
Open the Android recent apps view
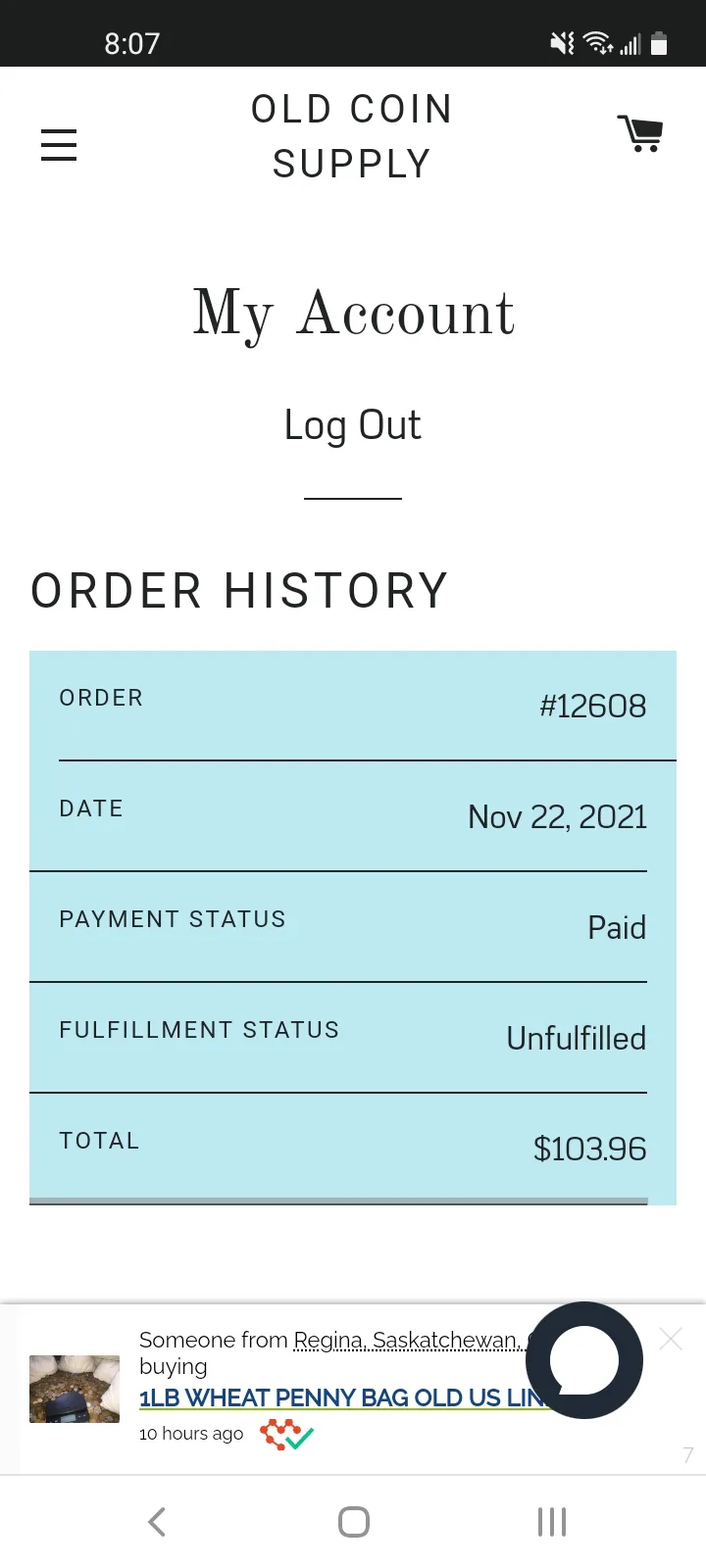point(551,1521)
